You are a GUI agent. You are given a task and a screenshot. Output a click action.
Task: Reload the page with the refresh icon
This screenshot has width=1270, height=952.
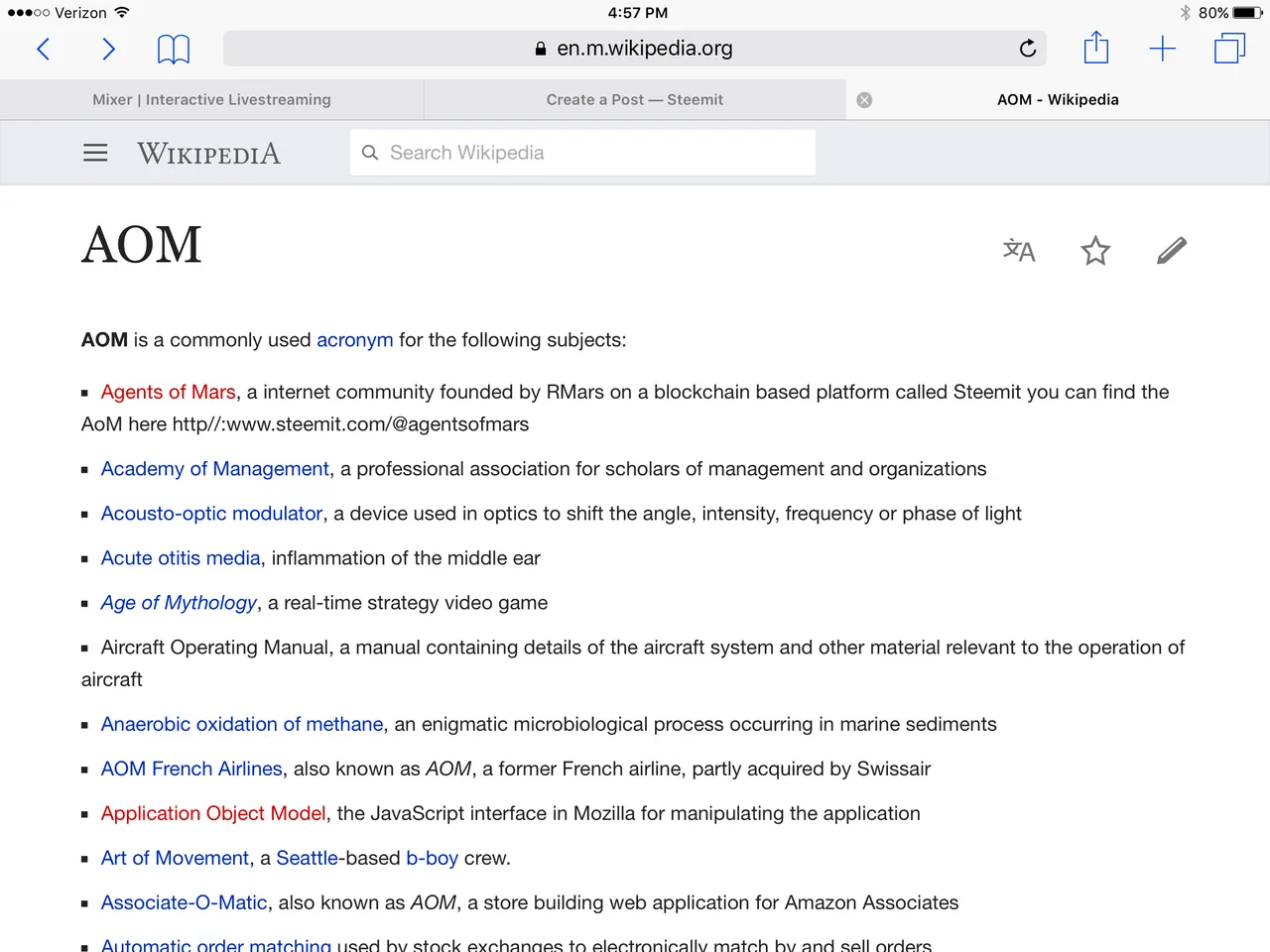pyautogui.click(x=1028, y=48)
